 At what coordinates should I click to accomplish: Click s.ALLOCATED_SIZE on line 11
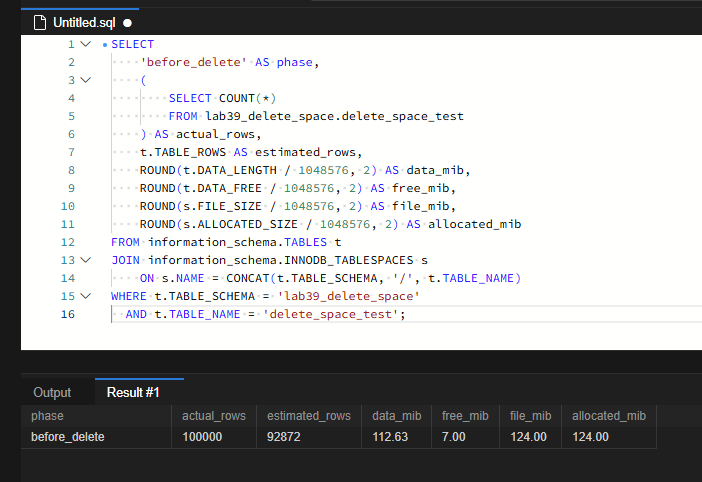click(x=240, y=224)
